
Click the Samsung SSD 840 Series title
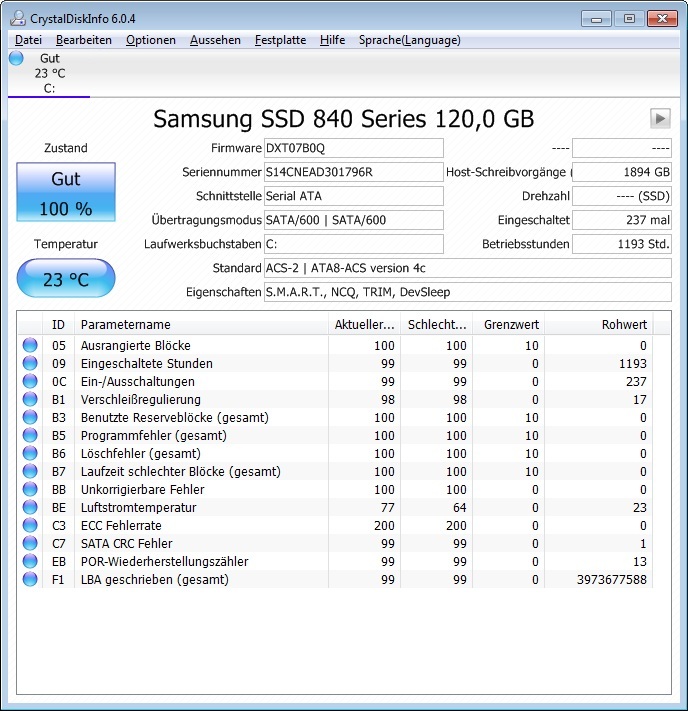coord(343,119)
